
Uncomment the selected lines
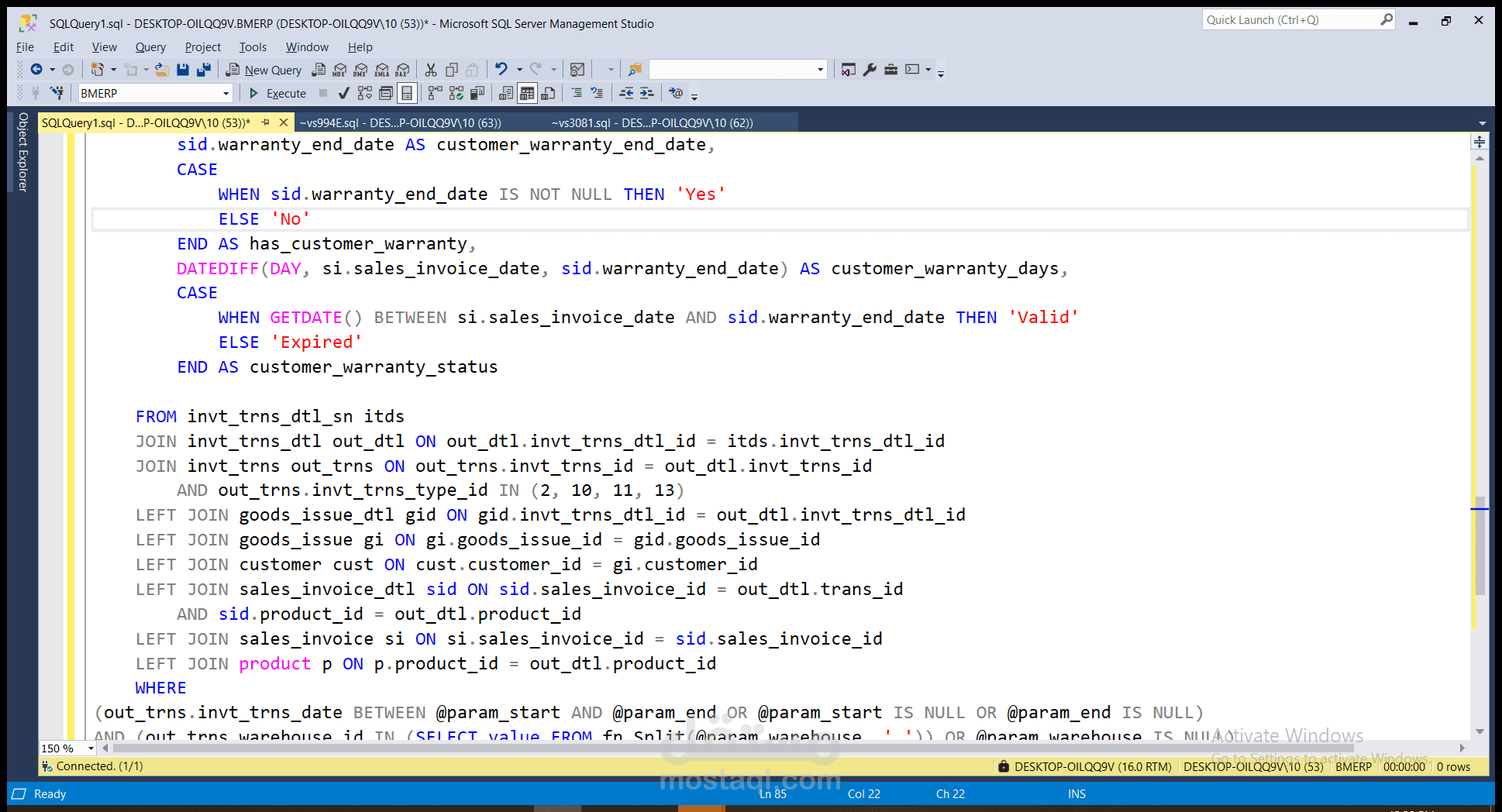coord(597,93)
